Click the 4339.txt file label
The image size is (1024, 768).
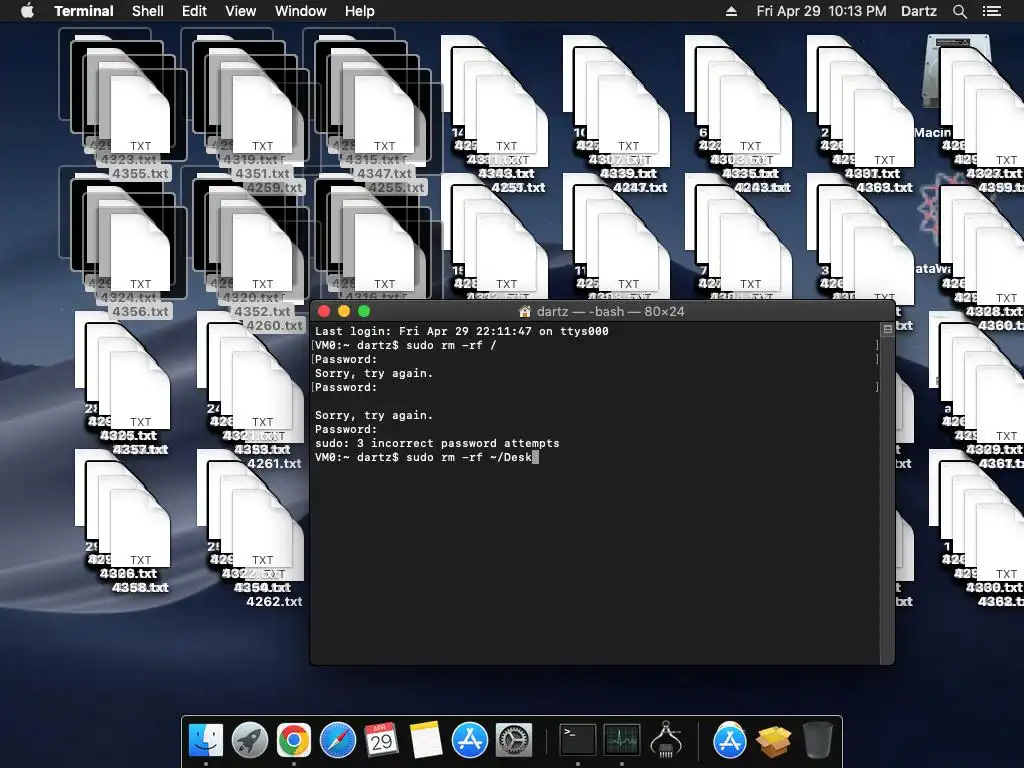point(628,174)
